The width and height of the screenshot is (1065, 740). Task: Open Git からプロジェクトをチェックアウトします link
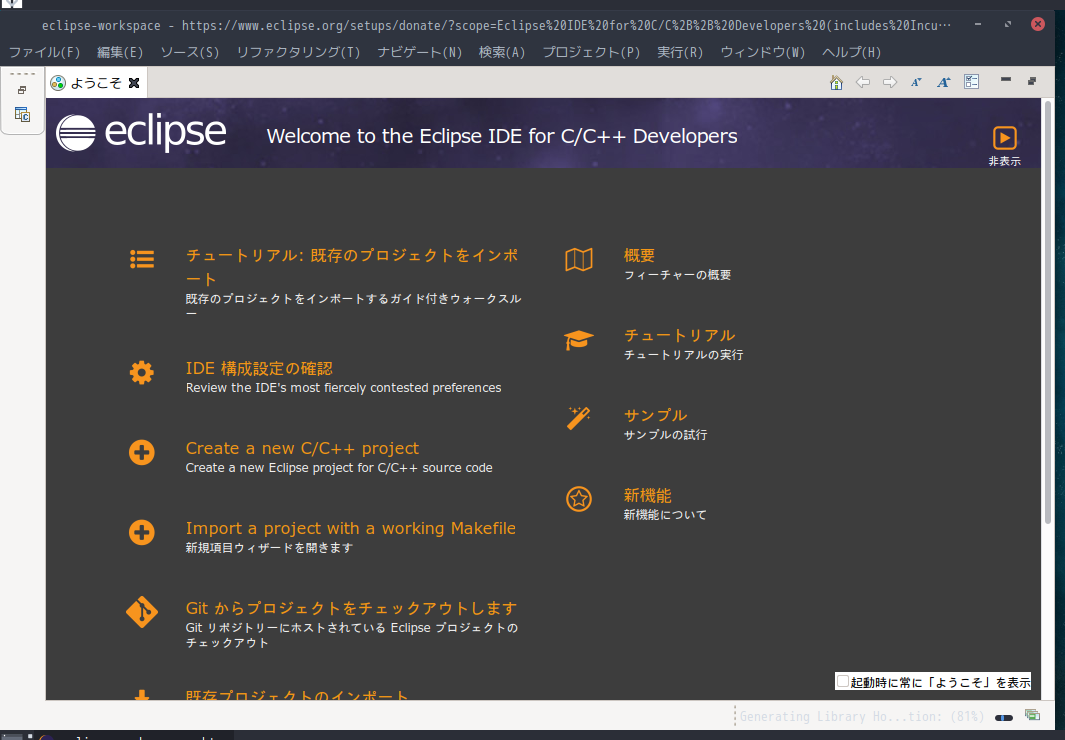[x=351, y=608]
